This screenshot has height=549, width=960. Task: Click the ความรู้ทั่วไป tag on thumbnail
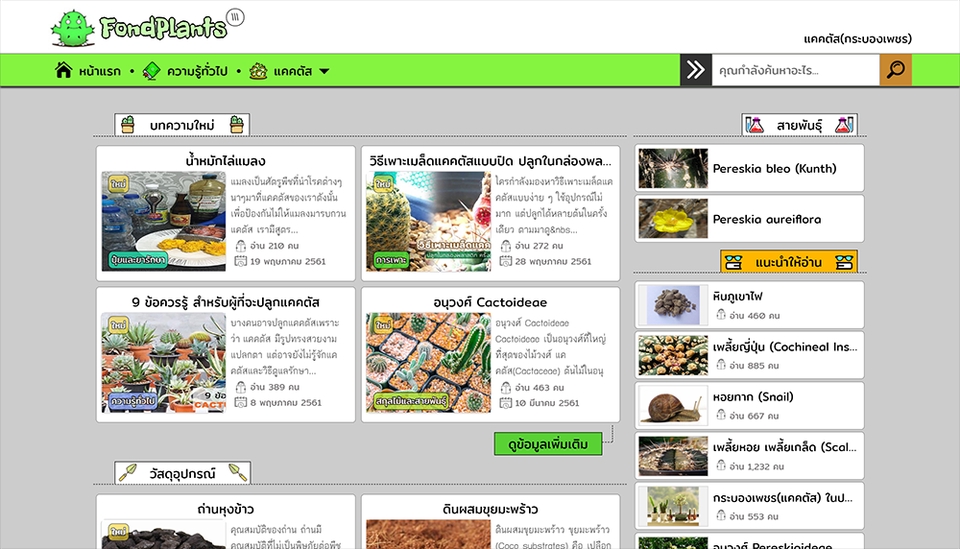tap(133, 401)
